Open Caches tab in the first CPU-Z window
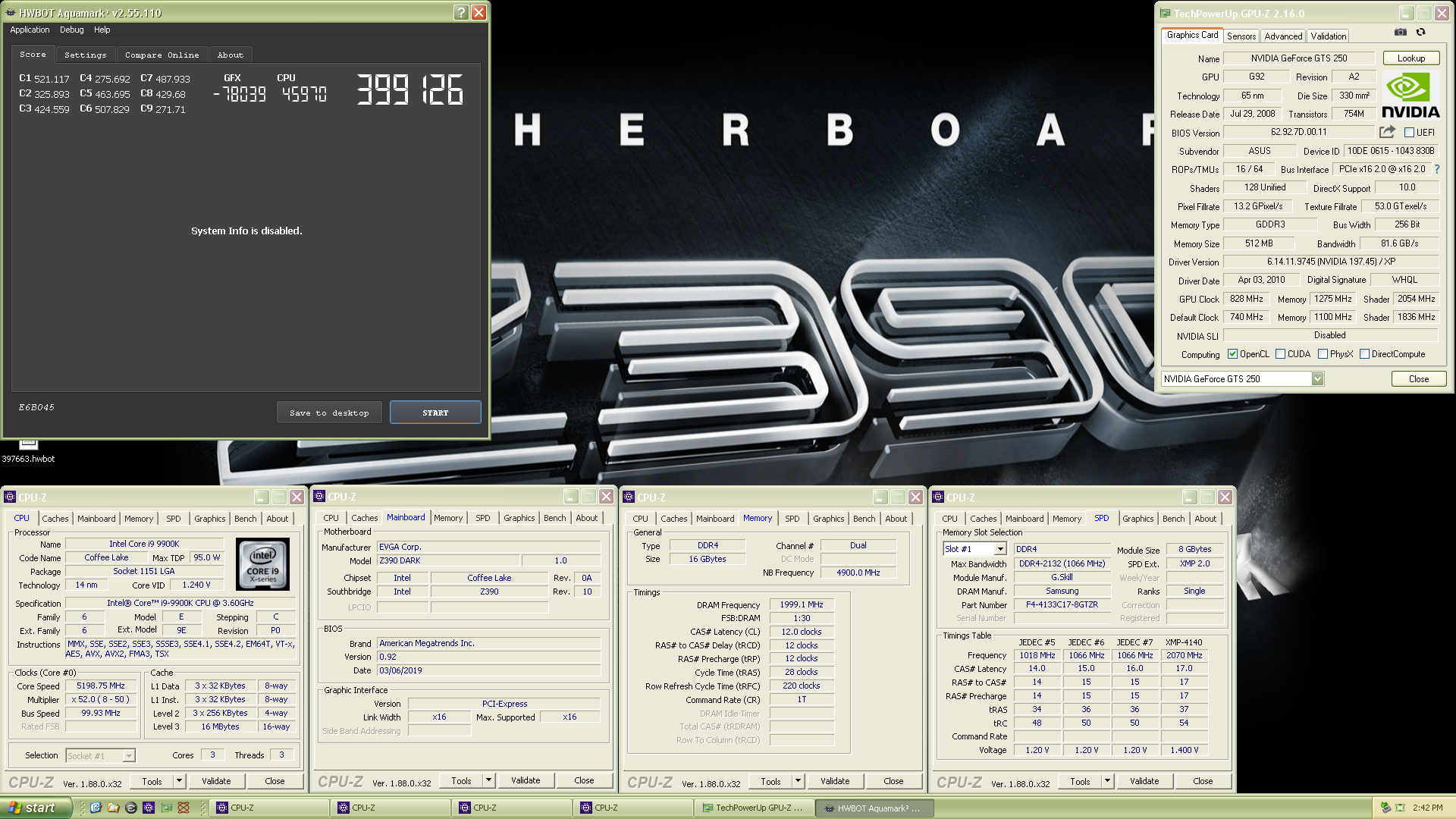Image resolution: width=1456 pixels, height=819 pixels. point(55,519)
